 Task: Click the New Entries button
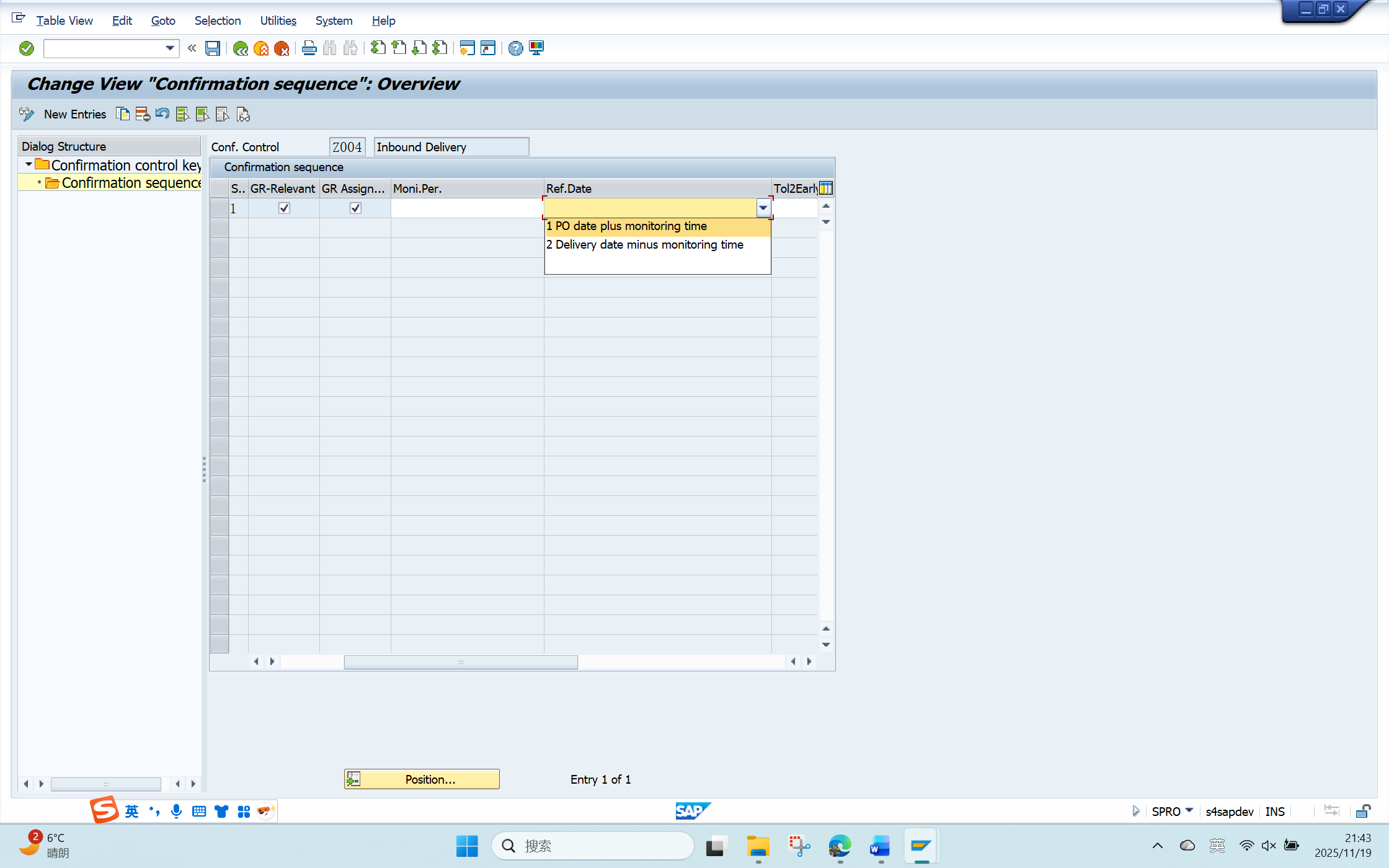tap(74, 114)
